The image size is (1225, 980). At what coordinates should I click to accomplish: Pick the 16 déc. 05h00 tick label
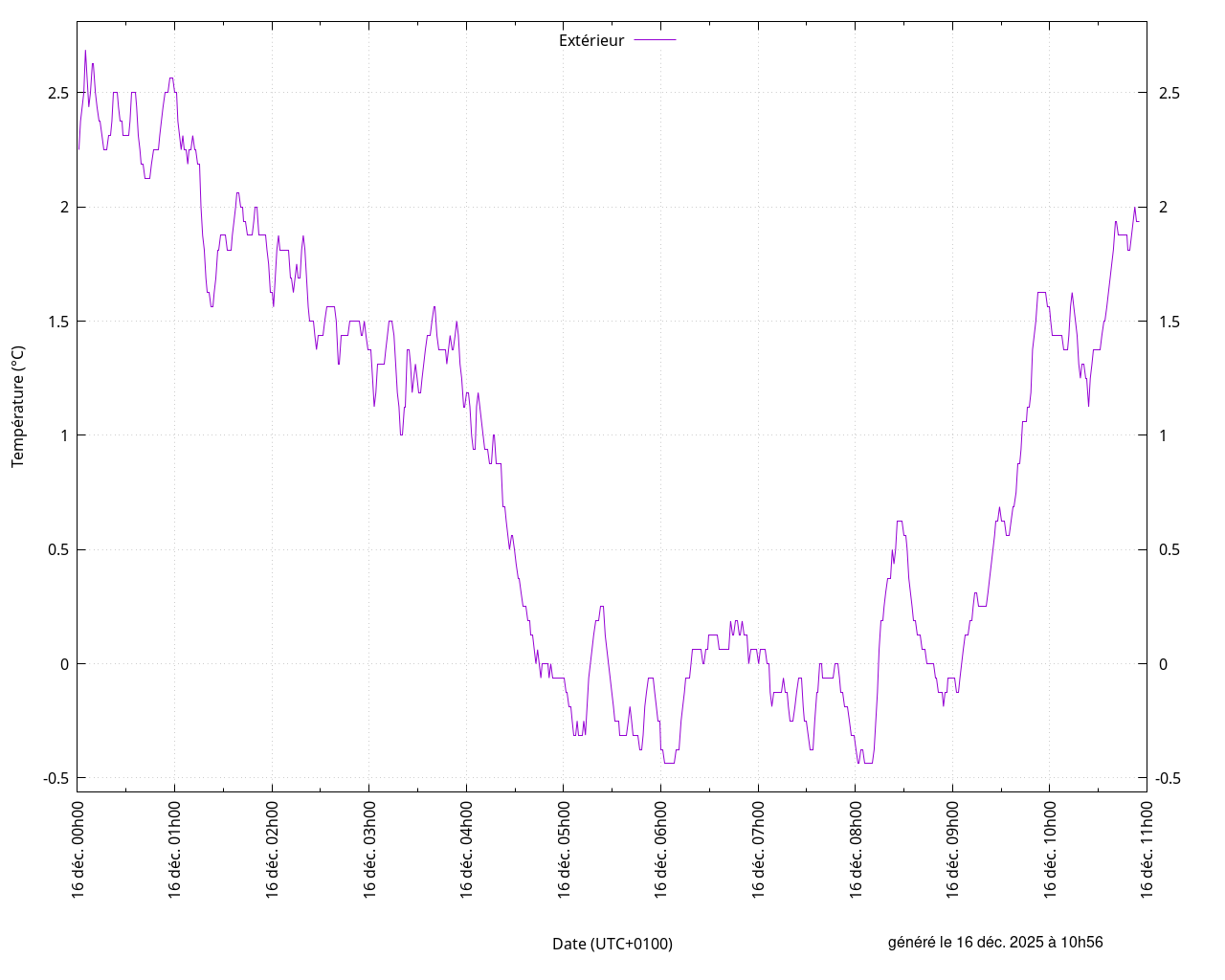point(564,849)
